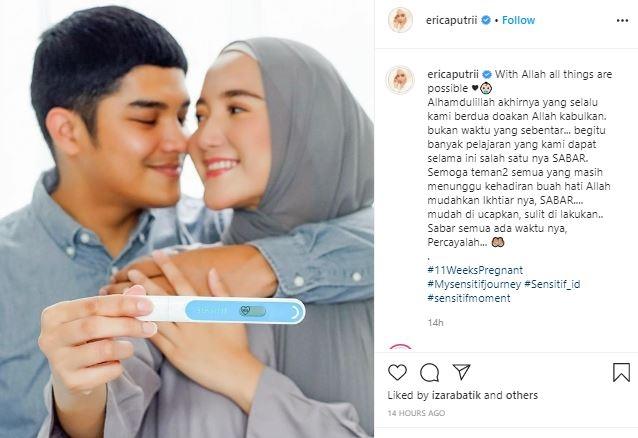Click the verified badge in the header
The image size is (638, 438).
[486, 20]
